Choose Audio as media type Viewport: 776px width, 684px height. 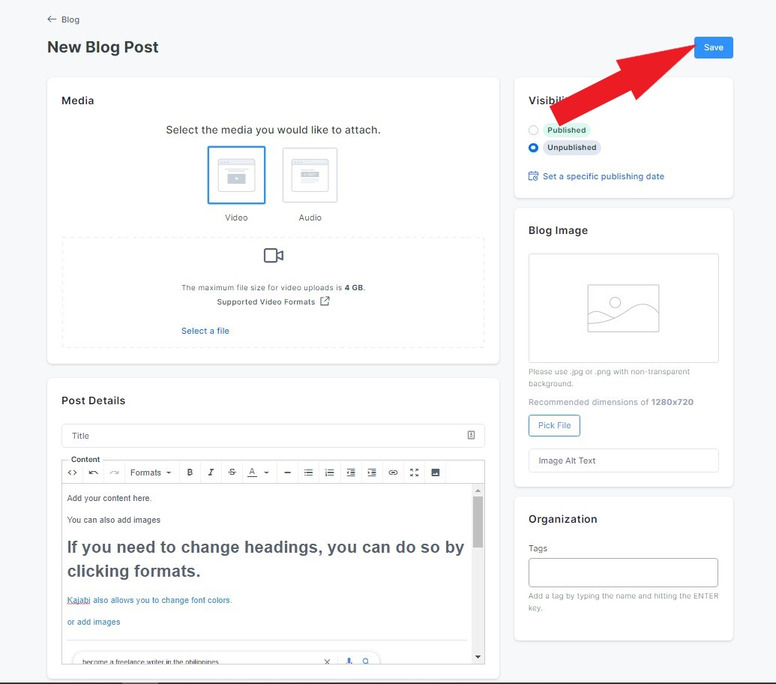(x=310, y=175)
